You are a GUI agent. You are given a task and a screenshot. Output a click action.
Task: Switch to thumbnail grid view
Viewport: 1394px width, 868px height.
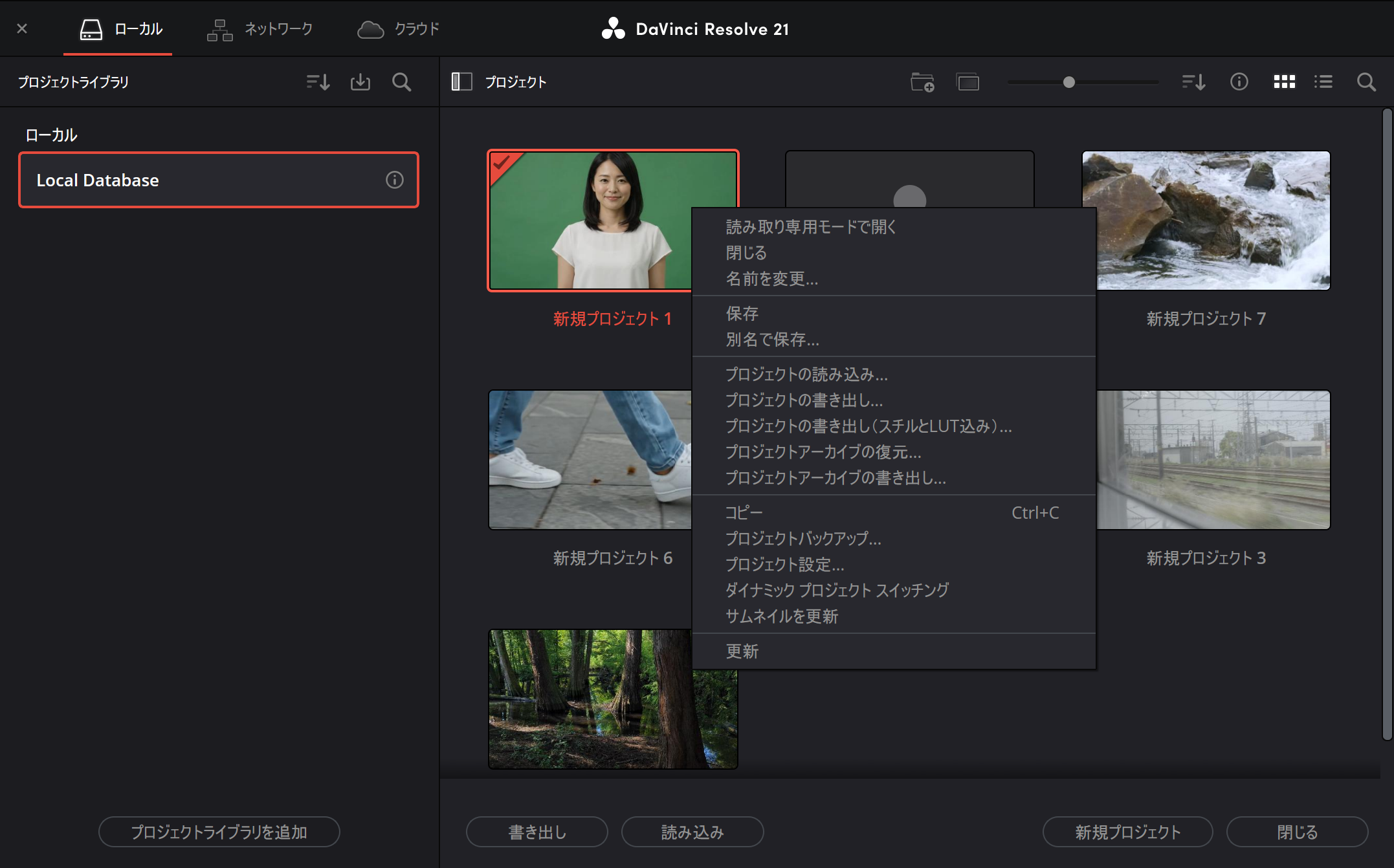(1284, 81)
